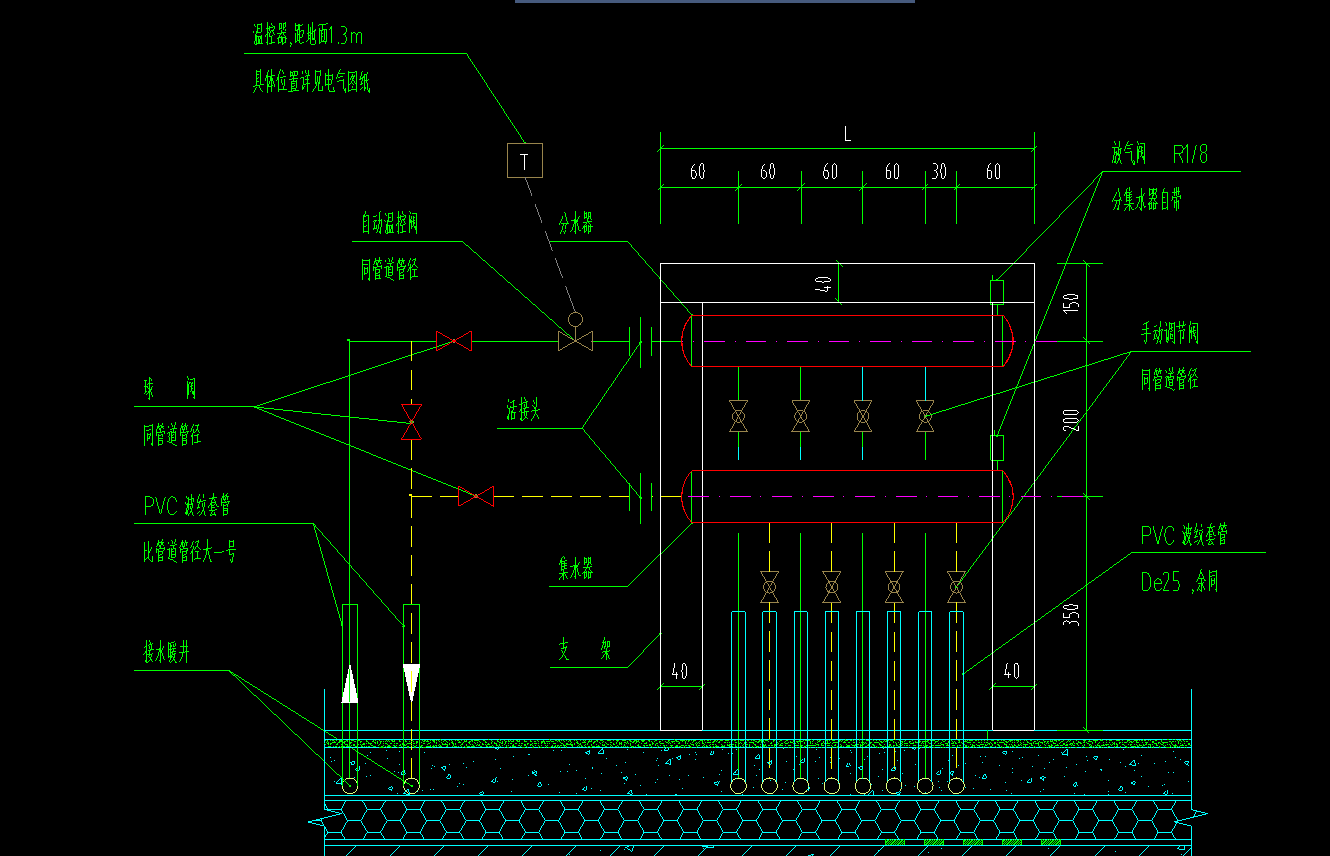Select the leftmost manual valve under the collector
This screenshot has width=1330, height=856.
pos(769,587)
